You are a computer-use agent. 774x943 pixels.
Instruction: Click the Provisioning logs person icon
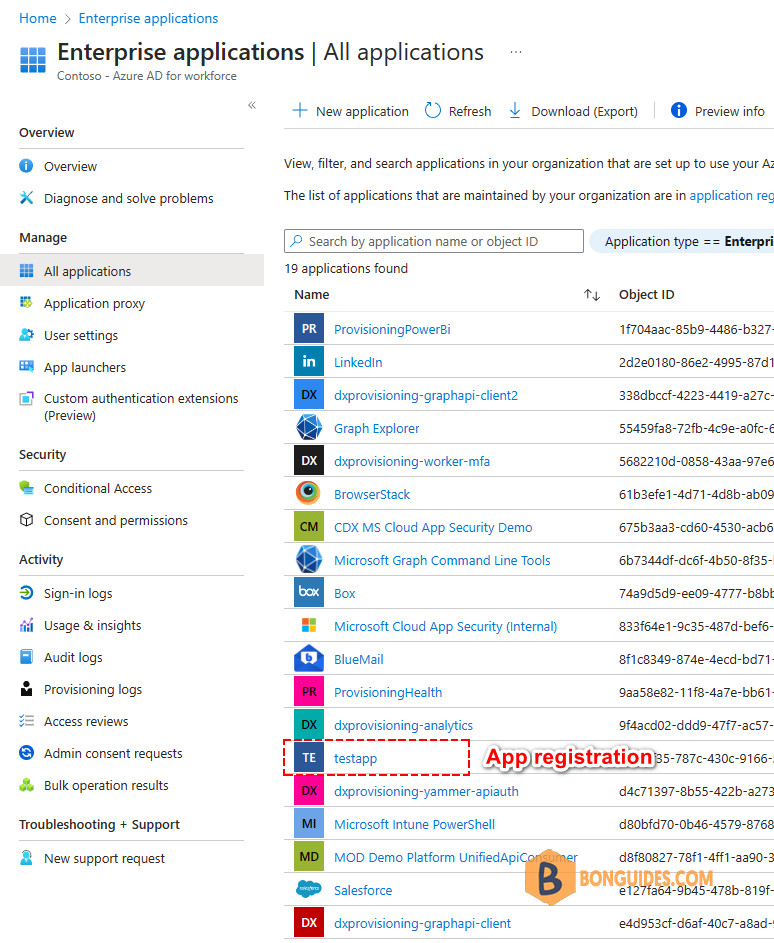click(26, 689)
